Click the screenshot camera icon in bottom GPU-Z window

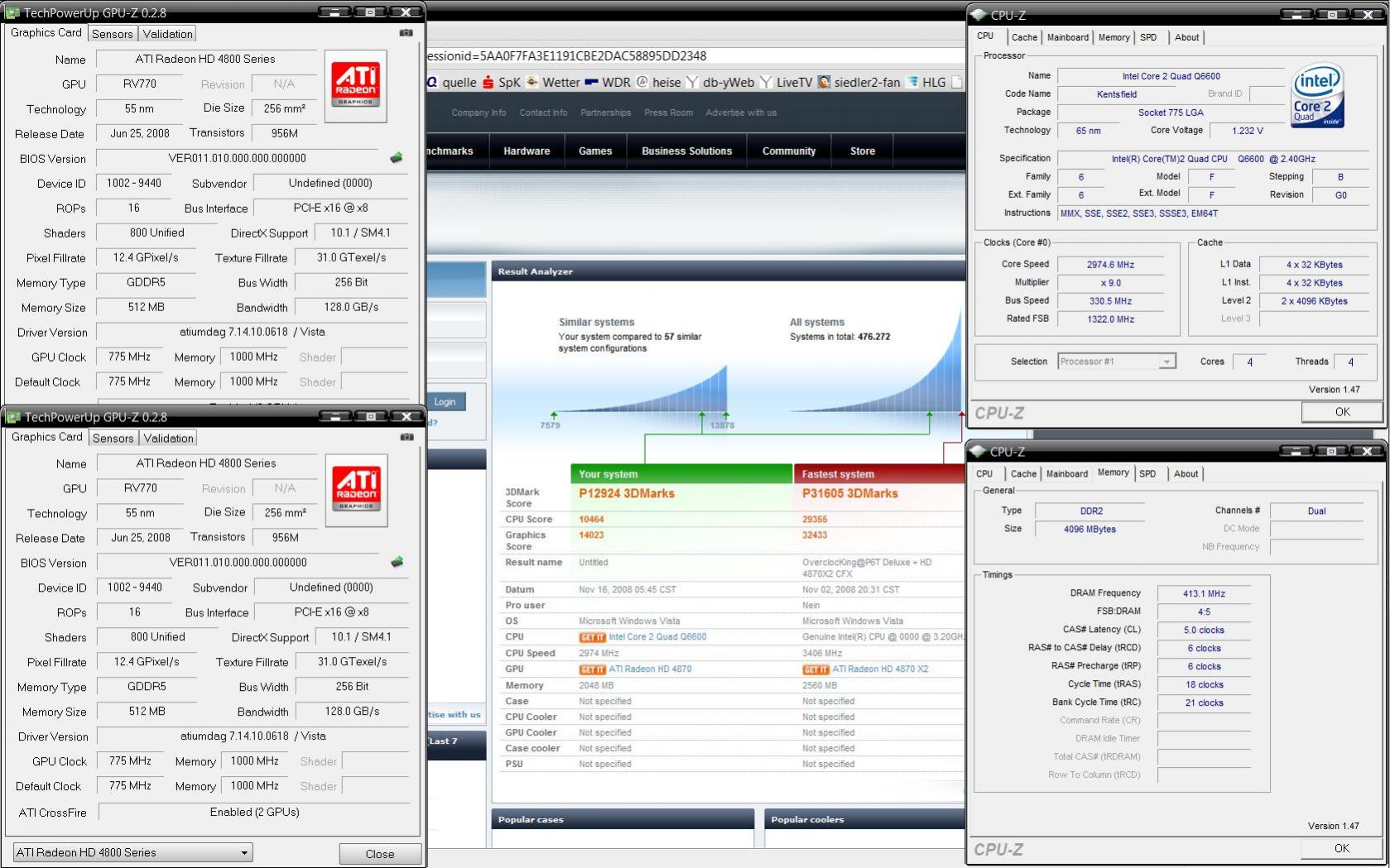coord(406,437)
